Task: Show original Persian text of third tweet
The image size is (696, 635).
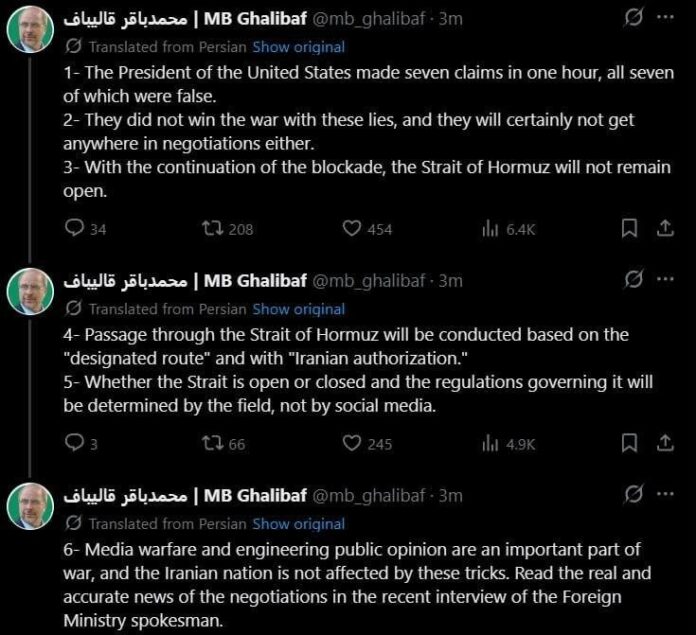Action: (298, 523)
